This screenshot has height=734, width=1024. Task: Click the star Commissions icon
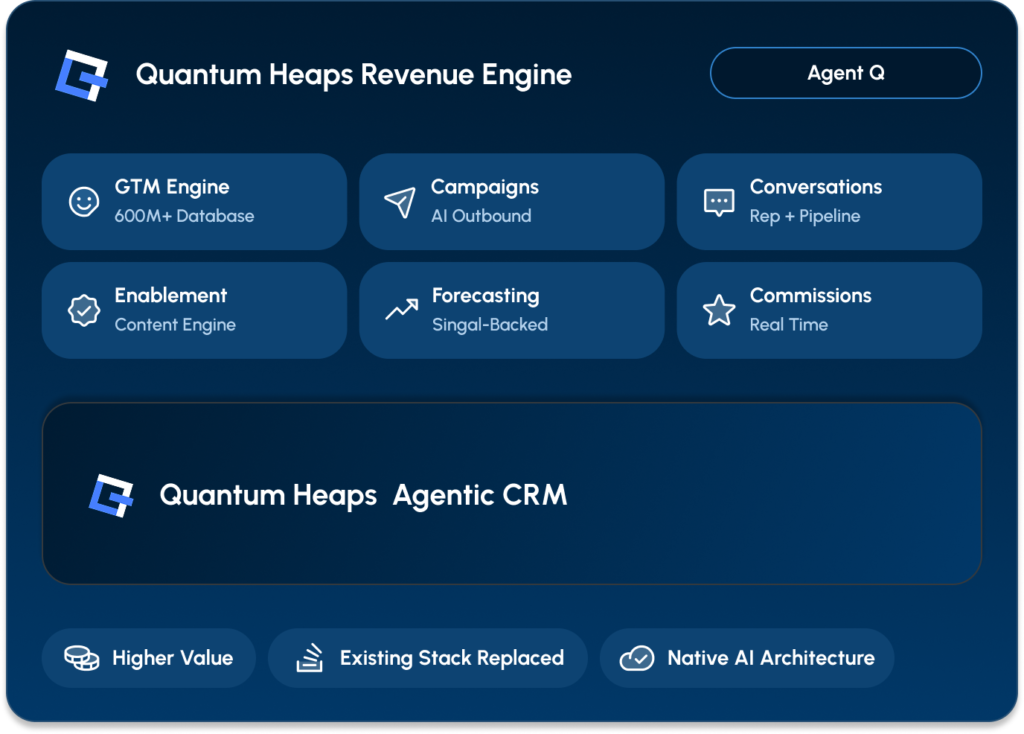(x=718, y=310)
